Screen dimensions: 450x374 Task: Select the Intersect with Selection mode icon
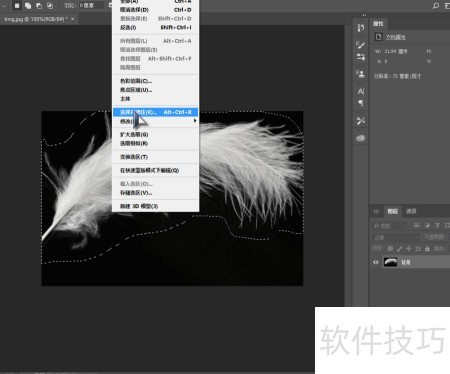(50, 6)
